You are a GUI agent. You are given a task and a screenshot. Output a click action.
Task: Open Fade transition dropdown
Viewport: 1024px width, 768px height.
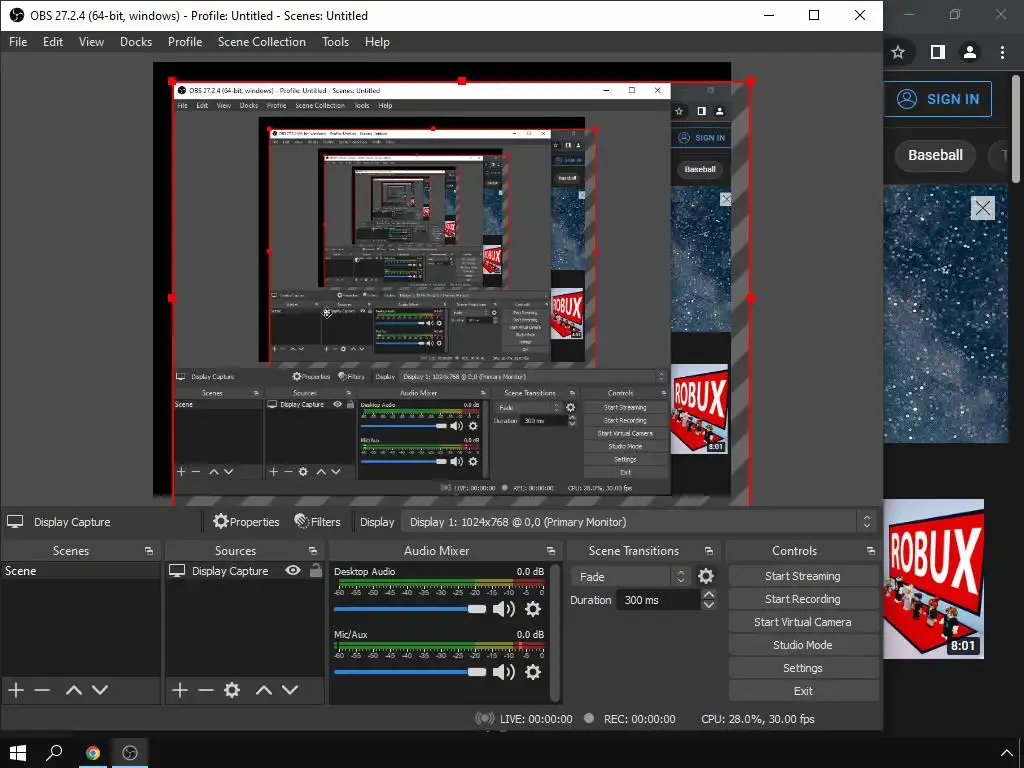pyautogui.click(x=630, y=577)
